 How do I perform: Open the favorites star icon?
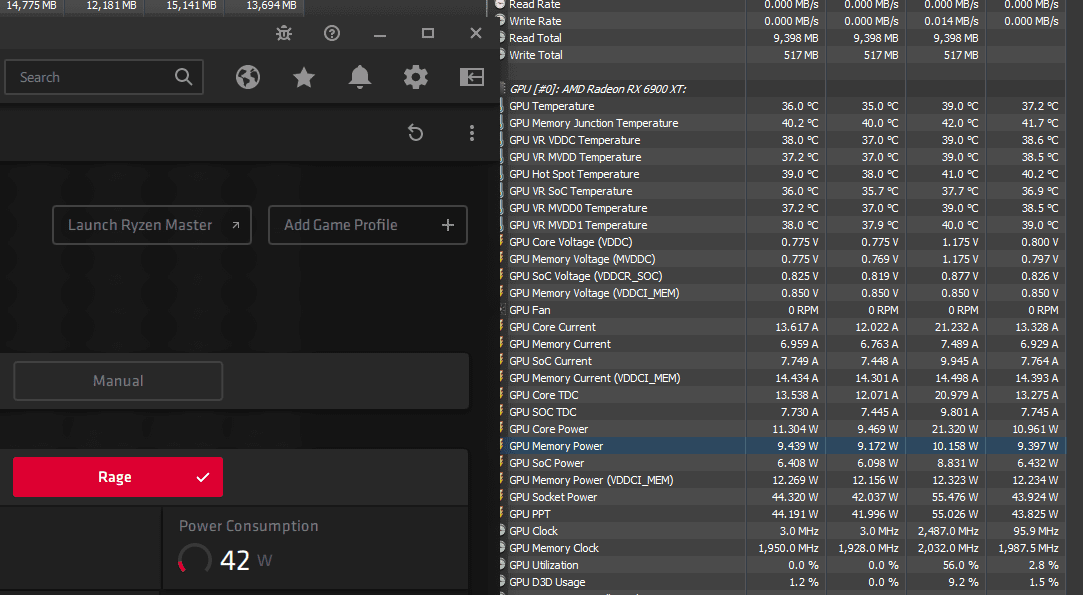[x=304, y=77]
